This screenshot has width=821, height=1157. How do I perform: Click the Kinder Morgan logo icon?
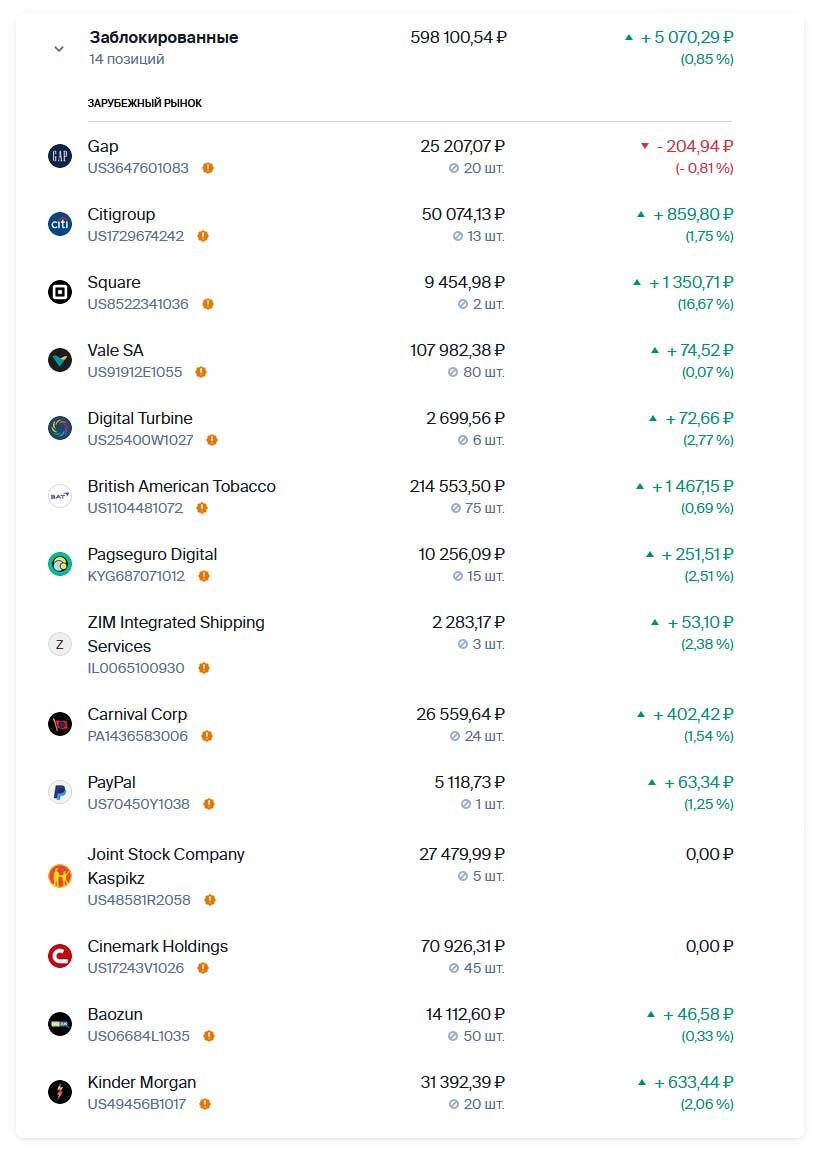coord(60,1092)
